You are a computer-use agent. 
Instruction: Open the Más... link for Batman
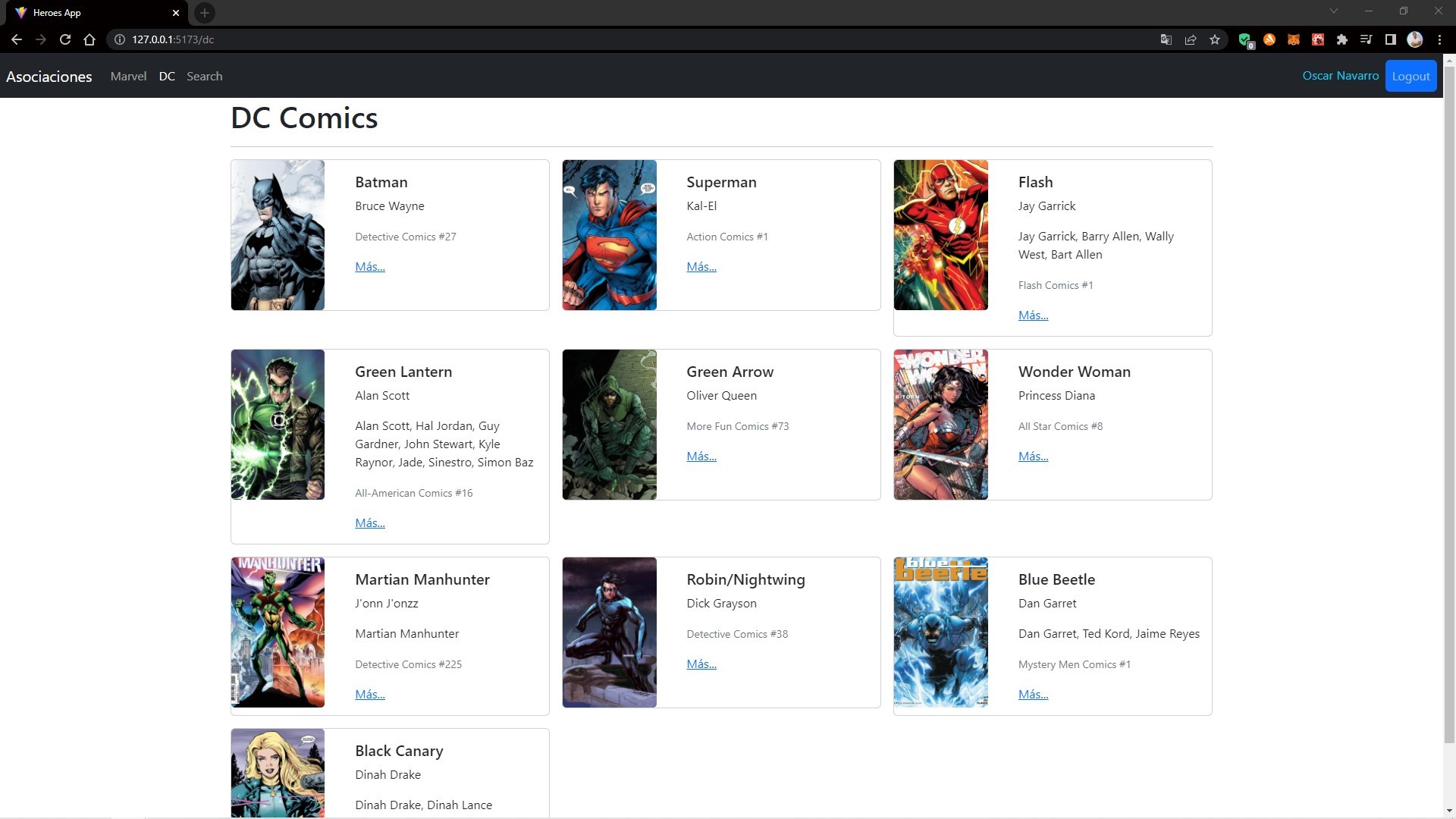click(x=369, y=267)
